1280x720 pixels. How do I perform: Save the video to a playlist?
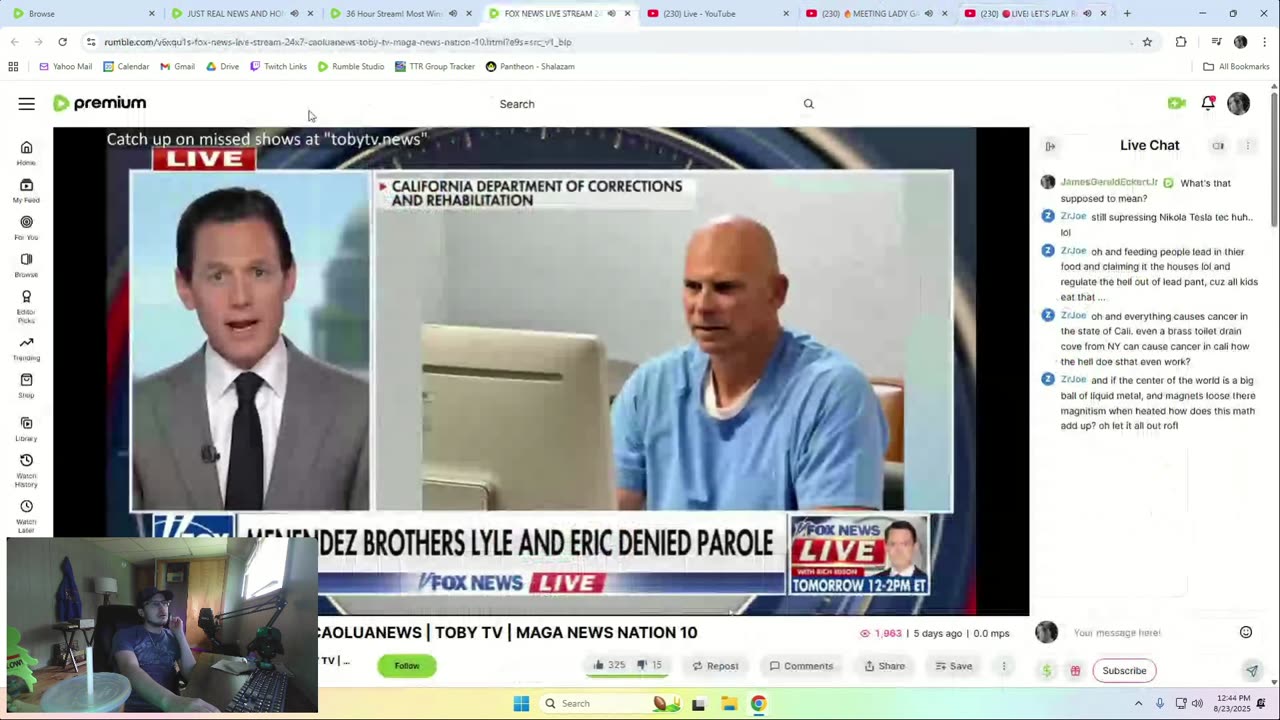tap(953, 666)
